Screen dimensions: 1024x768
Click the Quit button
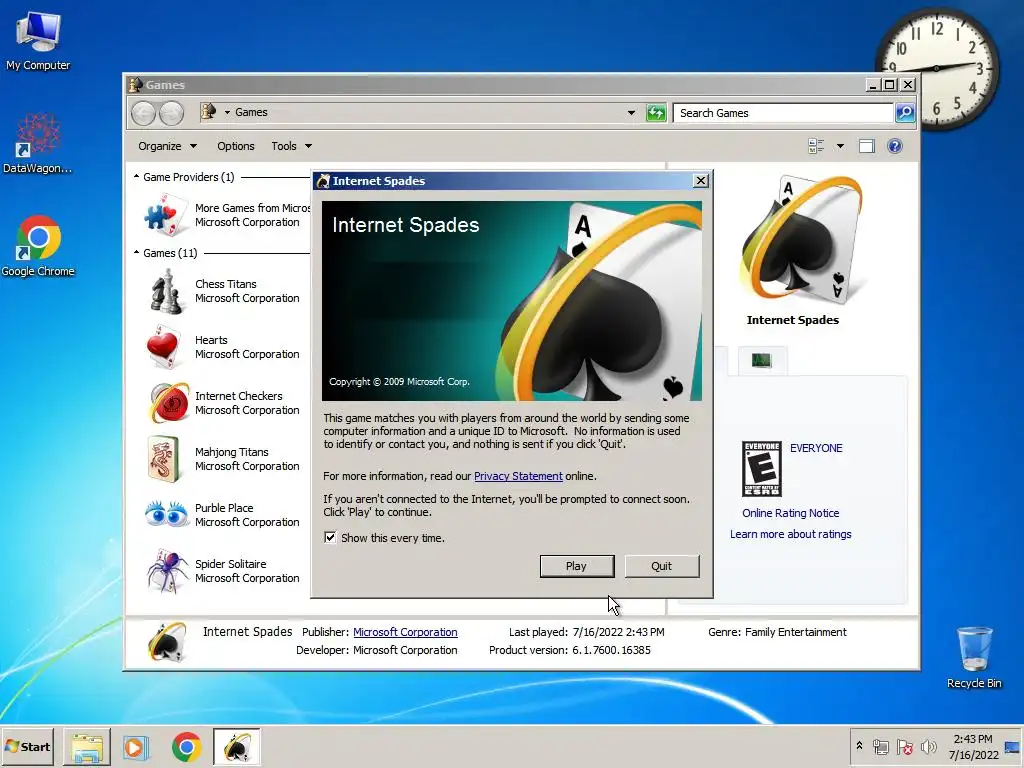pyautogui.click(x=662, y=566)
